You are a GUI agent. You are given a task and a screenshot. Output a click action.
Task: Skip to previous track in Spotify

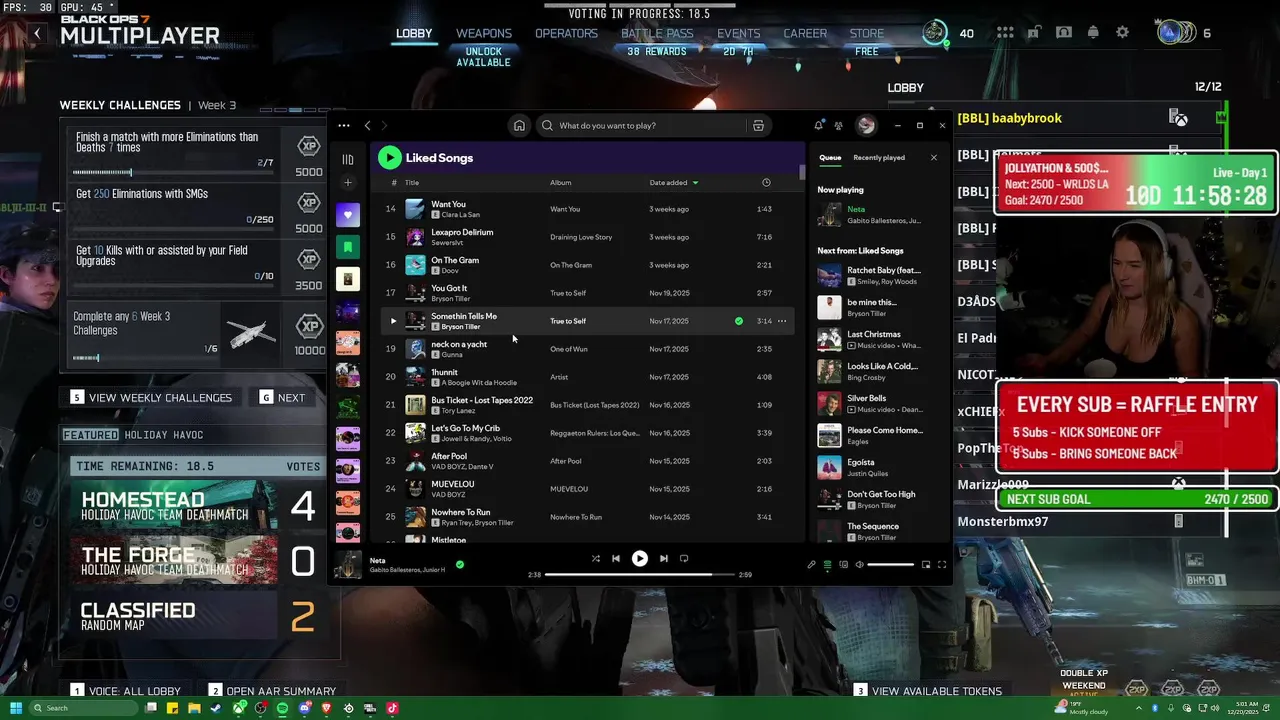tap(616, 558)
